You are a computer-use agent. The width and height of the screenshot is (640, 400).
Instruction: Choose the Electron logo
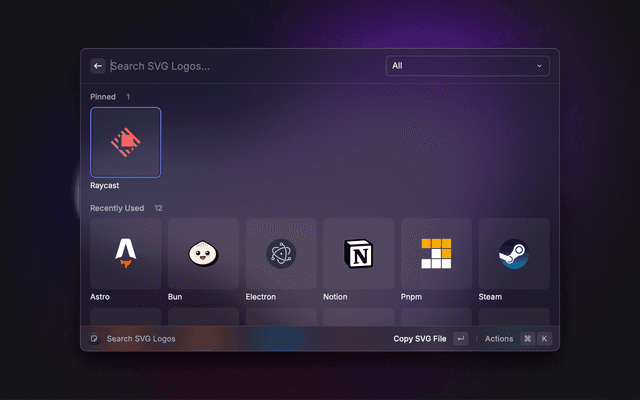[281, 254]
